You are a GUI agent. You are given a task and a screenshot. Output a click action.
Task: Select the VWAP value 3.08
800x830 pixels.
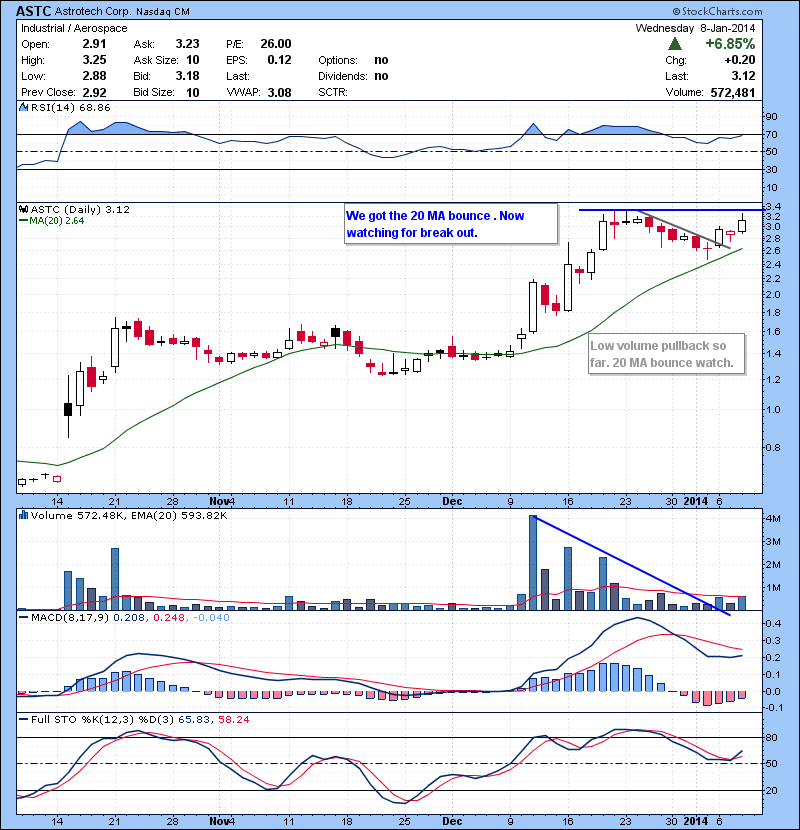coord(279,92)
